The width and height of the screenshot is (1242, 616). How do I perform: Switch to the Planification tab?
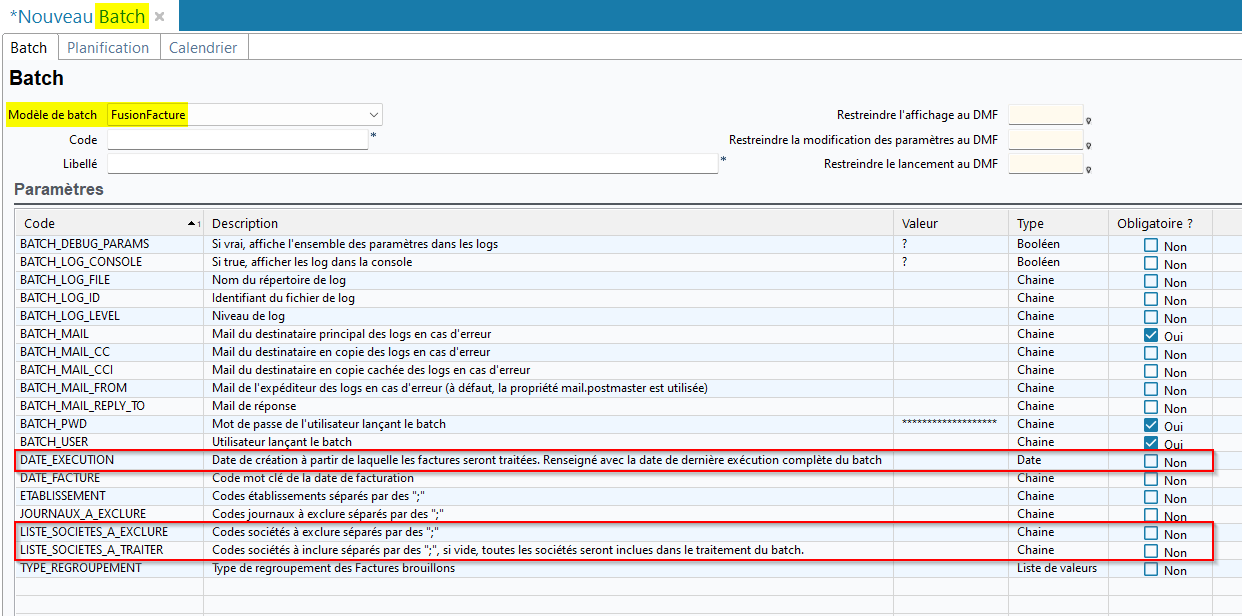click(108, 48)
